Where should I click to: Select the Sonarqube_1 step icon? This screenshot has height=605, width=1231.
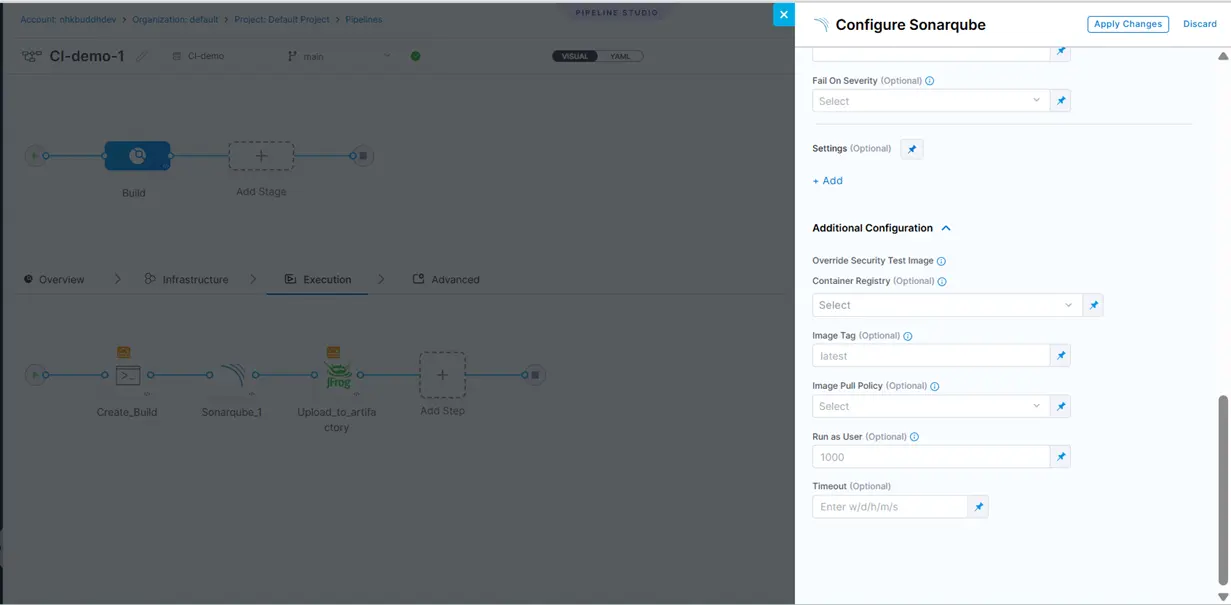click(x=232, y=376)
